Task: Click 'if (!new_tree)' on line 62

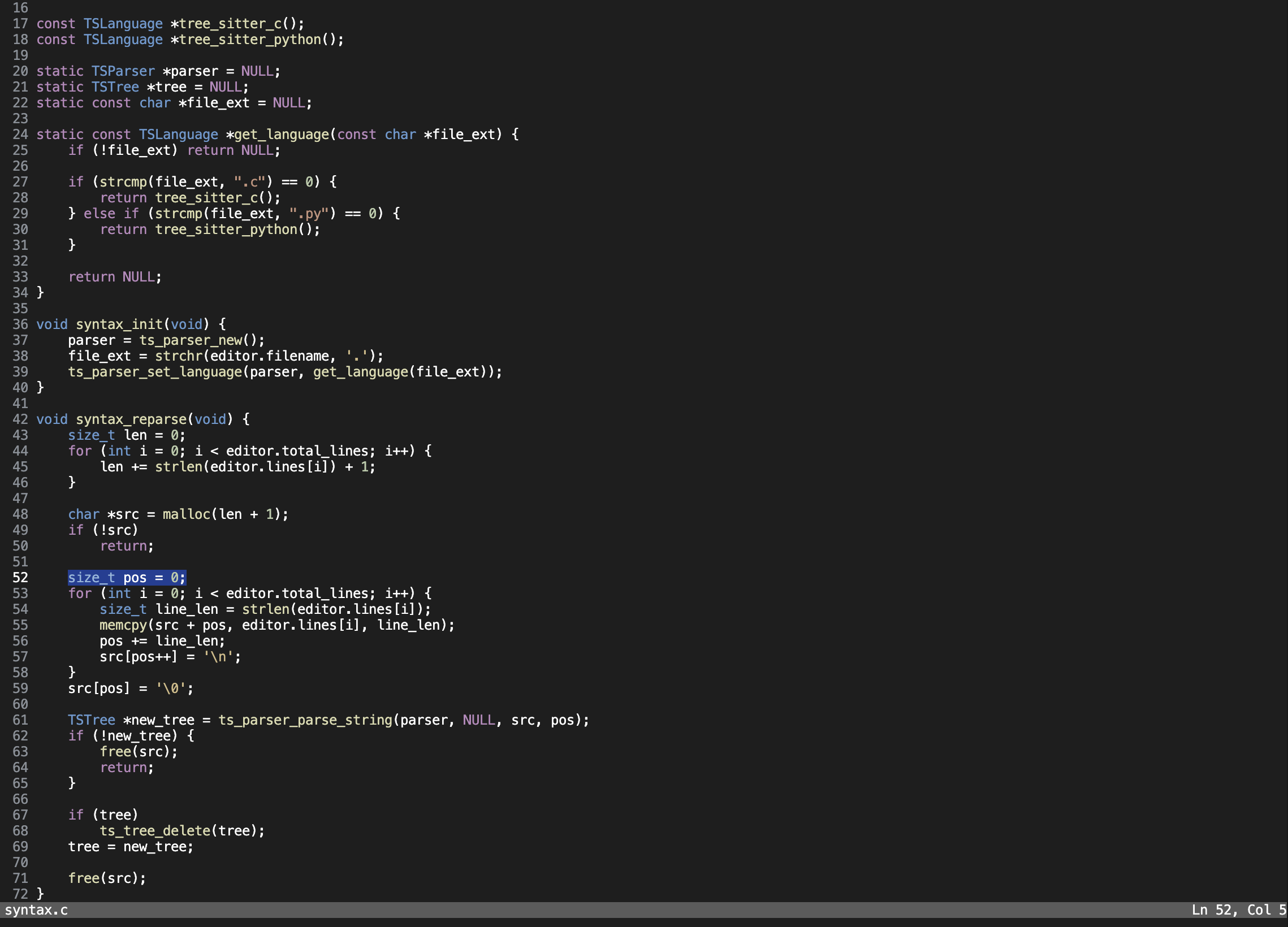Action: point(123,736)
